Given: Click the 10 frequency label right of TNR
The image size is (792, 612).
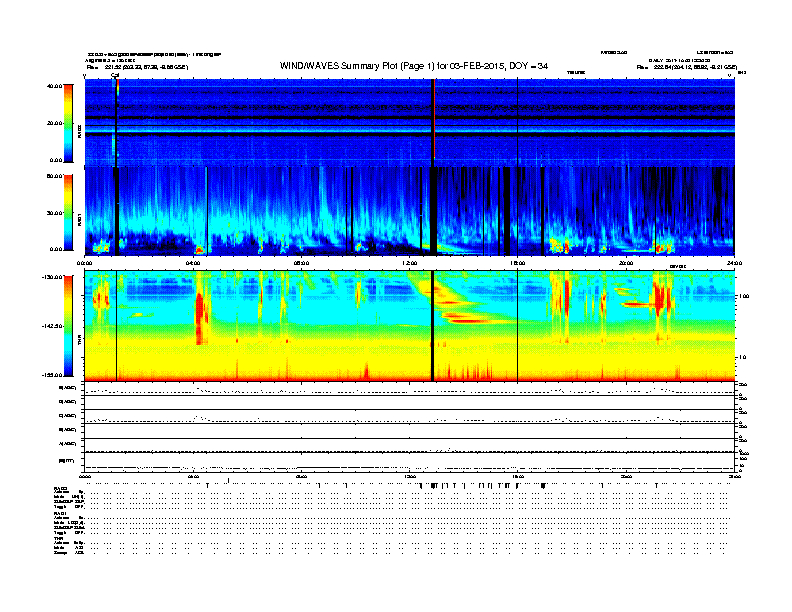Looking at the screenshot, I should coord(742,358).
